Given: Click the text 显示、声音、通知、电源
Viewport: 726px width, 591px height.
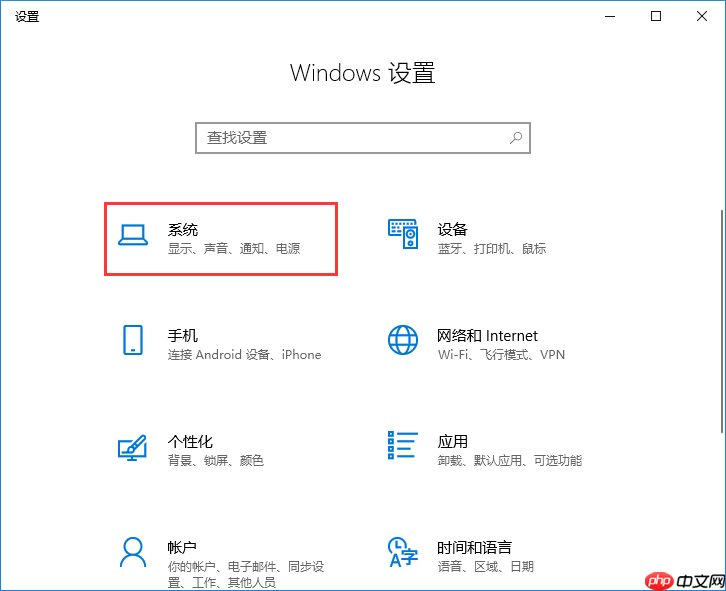Looking at the screenshot, I should coord(234,249).
